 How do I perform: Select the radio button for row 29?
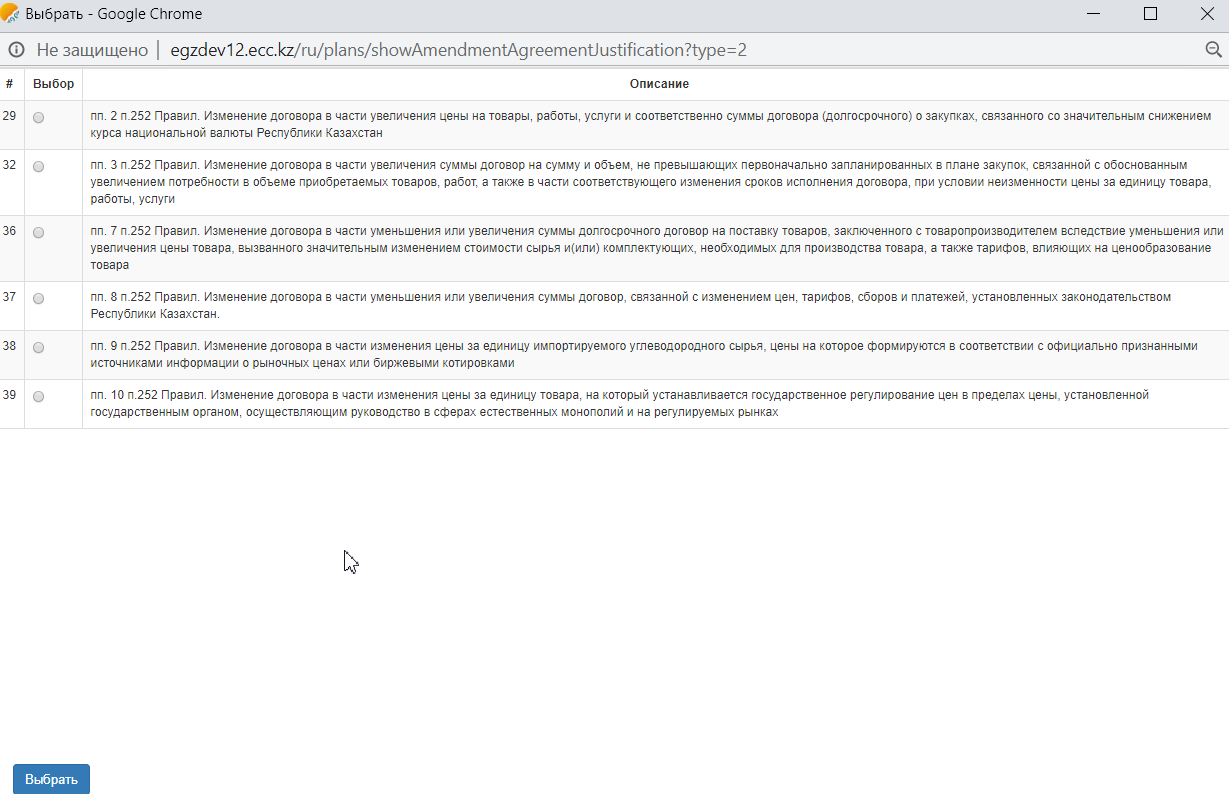coord(39,117)
